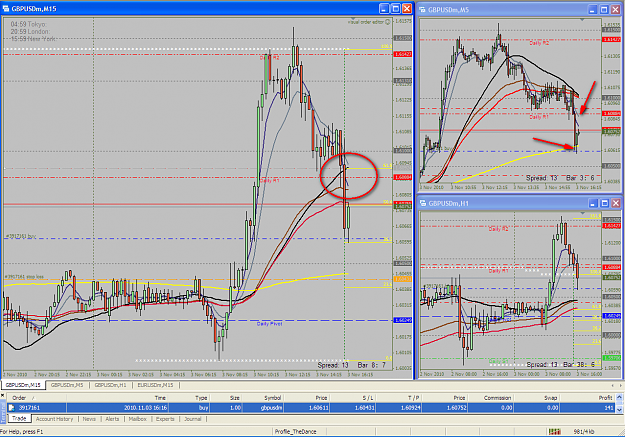Click Profile_TheDance in the status bar
The width and height of the screenshot is (625, 437).
[x=295, y=432]
